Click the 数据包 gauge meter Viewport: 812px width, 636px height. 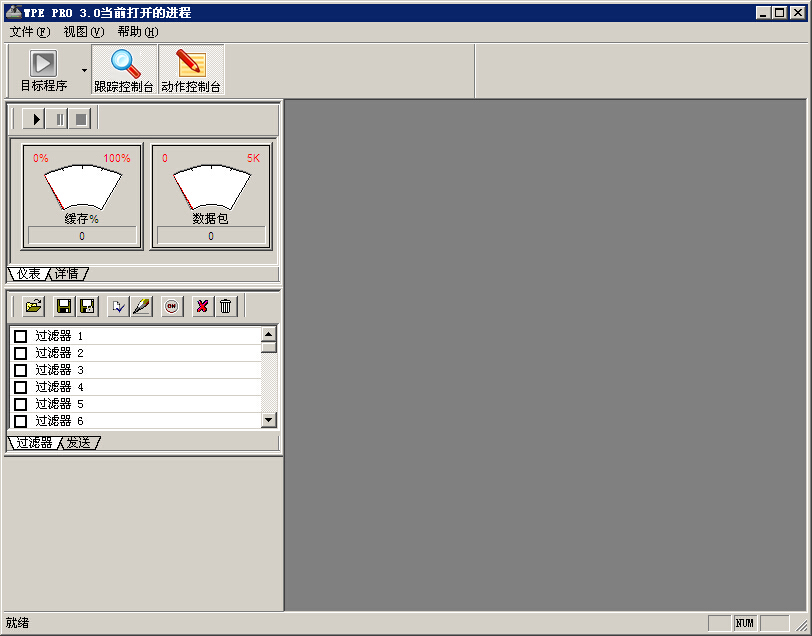point(211,197)
